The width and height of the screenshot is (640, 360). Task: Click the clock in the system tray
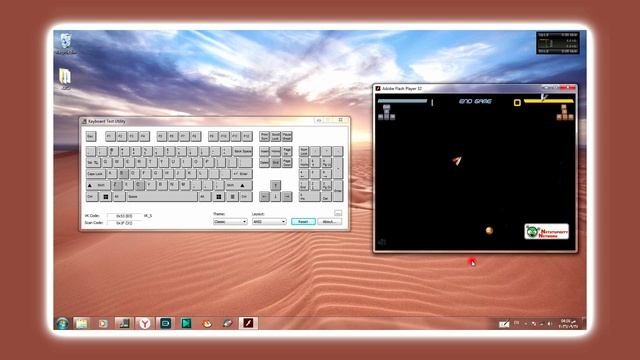[x=569, y=324]
